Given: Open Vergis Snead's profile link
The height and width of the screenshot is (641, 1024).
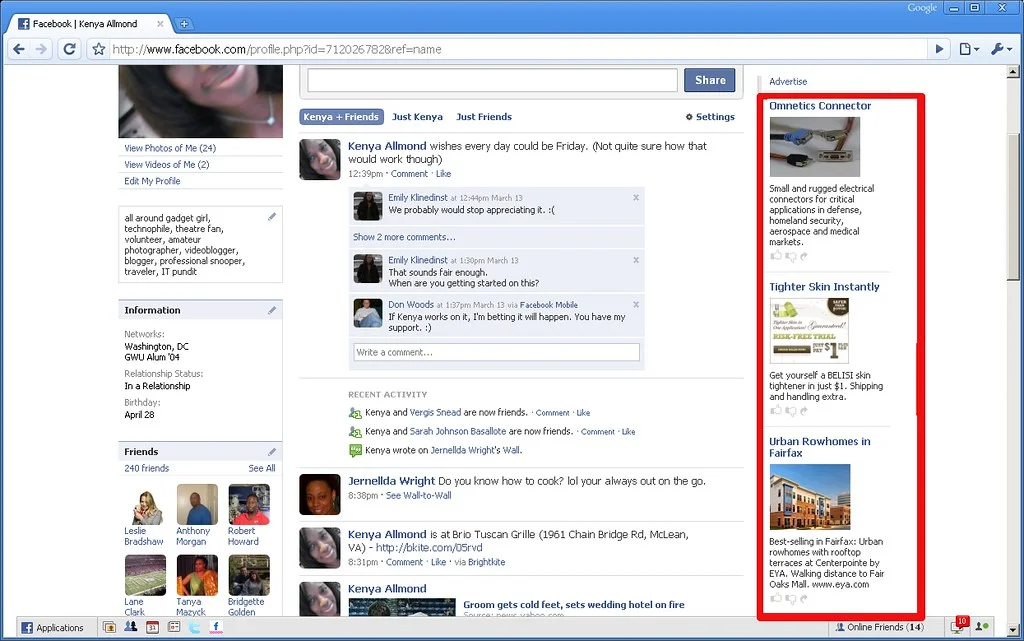Looking at the screenshot, I should pyautogui.click(x=435, y=413).
